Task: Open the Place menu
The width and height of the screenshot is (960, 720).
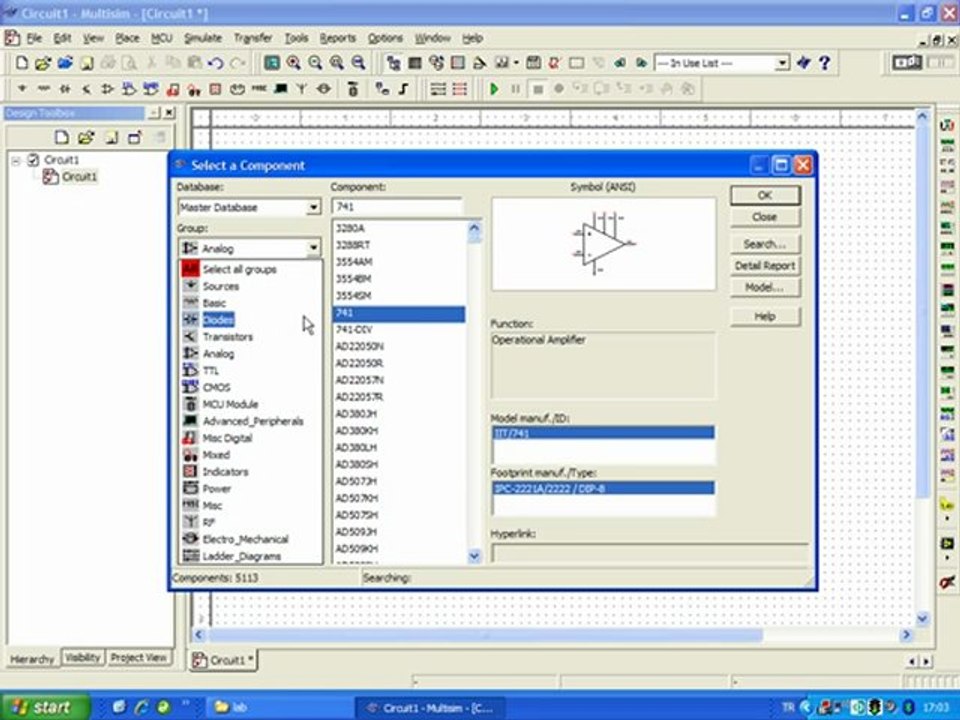Action: click(x=127, y=38)
